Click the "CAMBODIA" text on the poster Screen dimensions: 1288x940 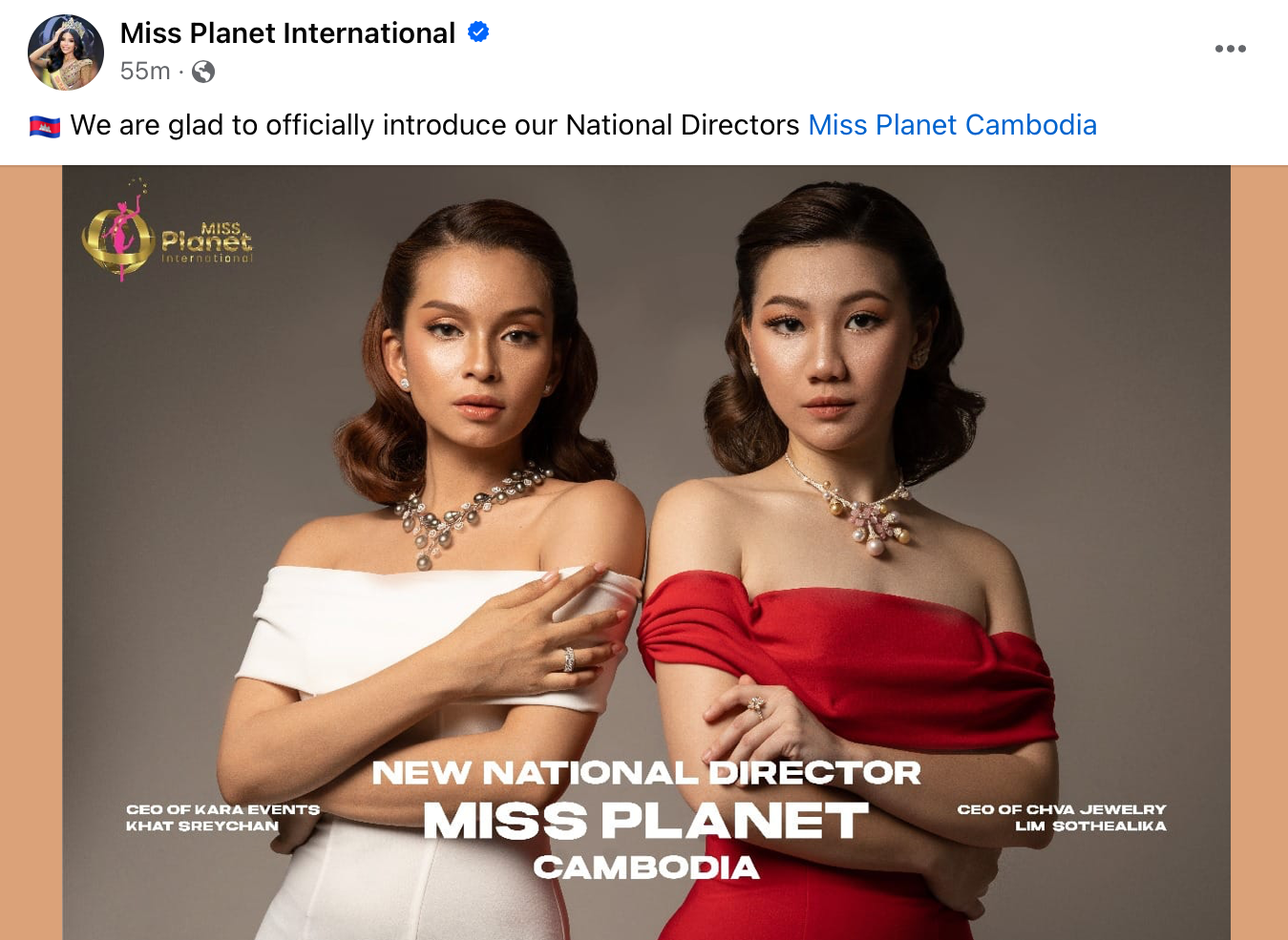[x=646, y=867]
